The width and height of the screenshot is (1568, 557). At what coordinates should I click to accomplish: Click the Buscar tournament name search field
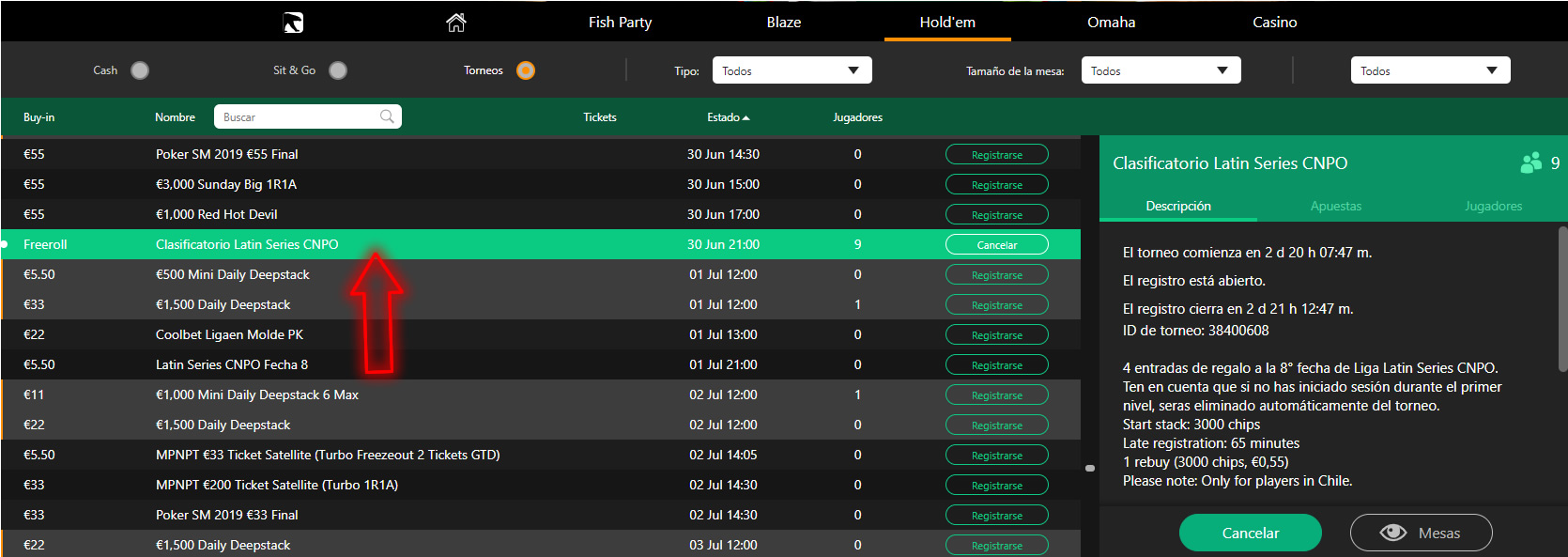296,116
